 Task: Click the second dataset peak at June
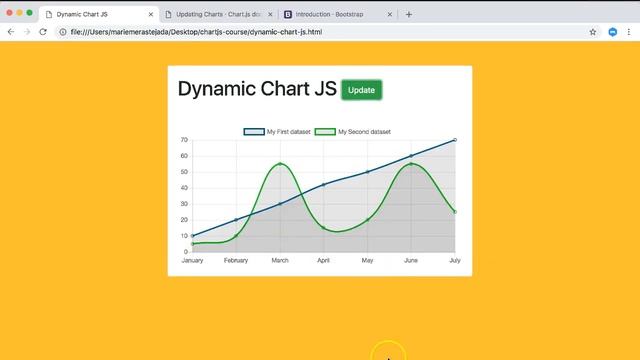(411, 164)
